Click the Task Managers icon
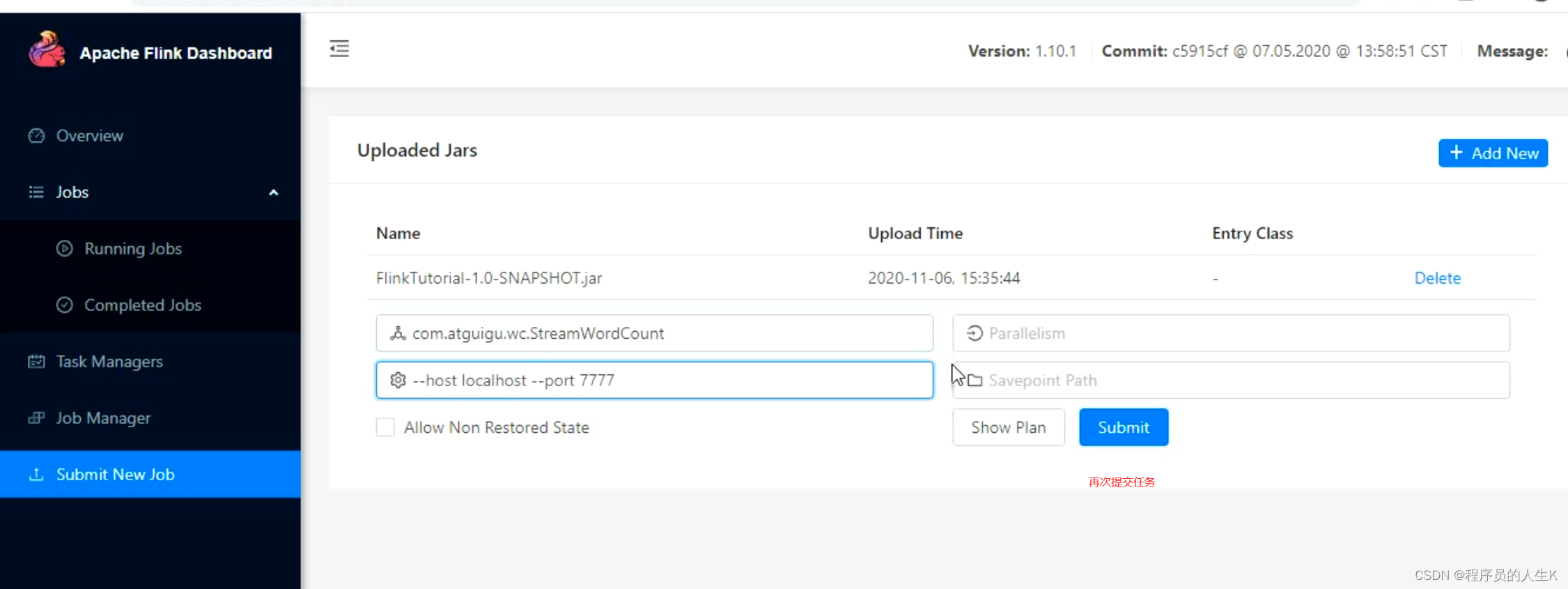The image size is (1568, 589). [x=36, y=362]
